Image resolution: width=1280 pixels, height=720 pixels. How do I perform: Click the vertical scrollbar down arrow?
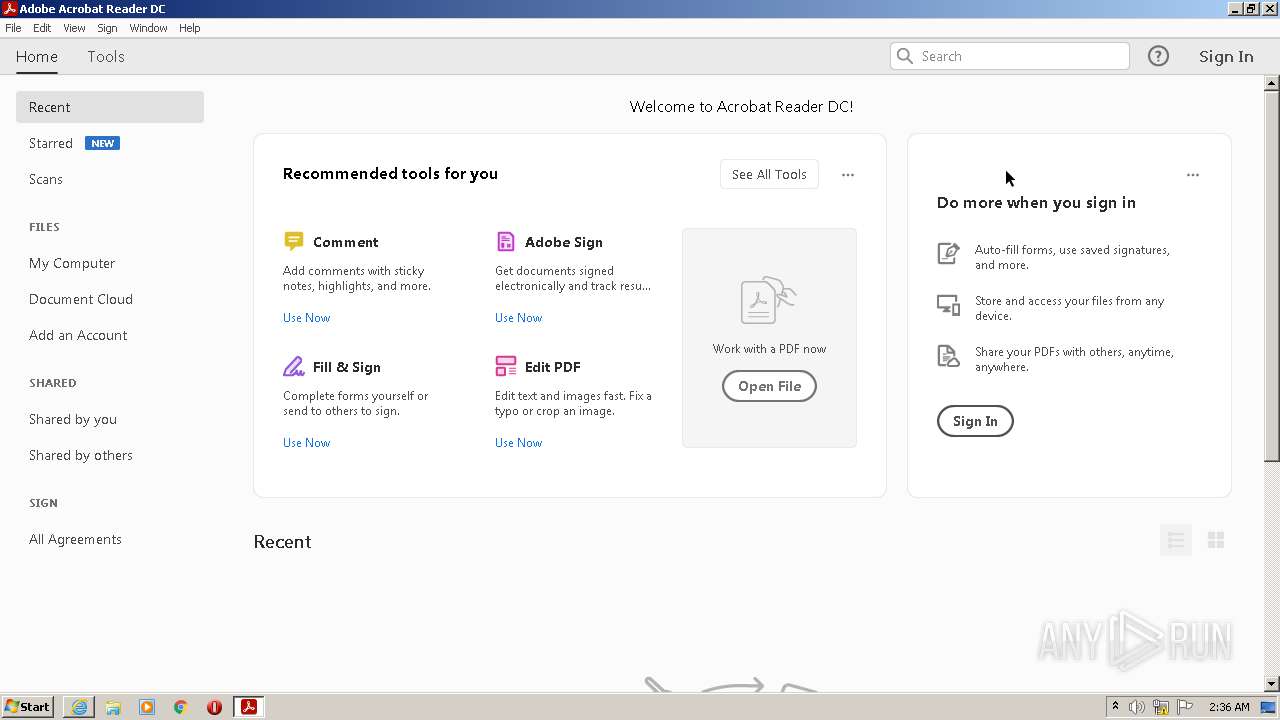click(1272, 684)
